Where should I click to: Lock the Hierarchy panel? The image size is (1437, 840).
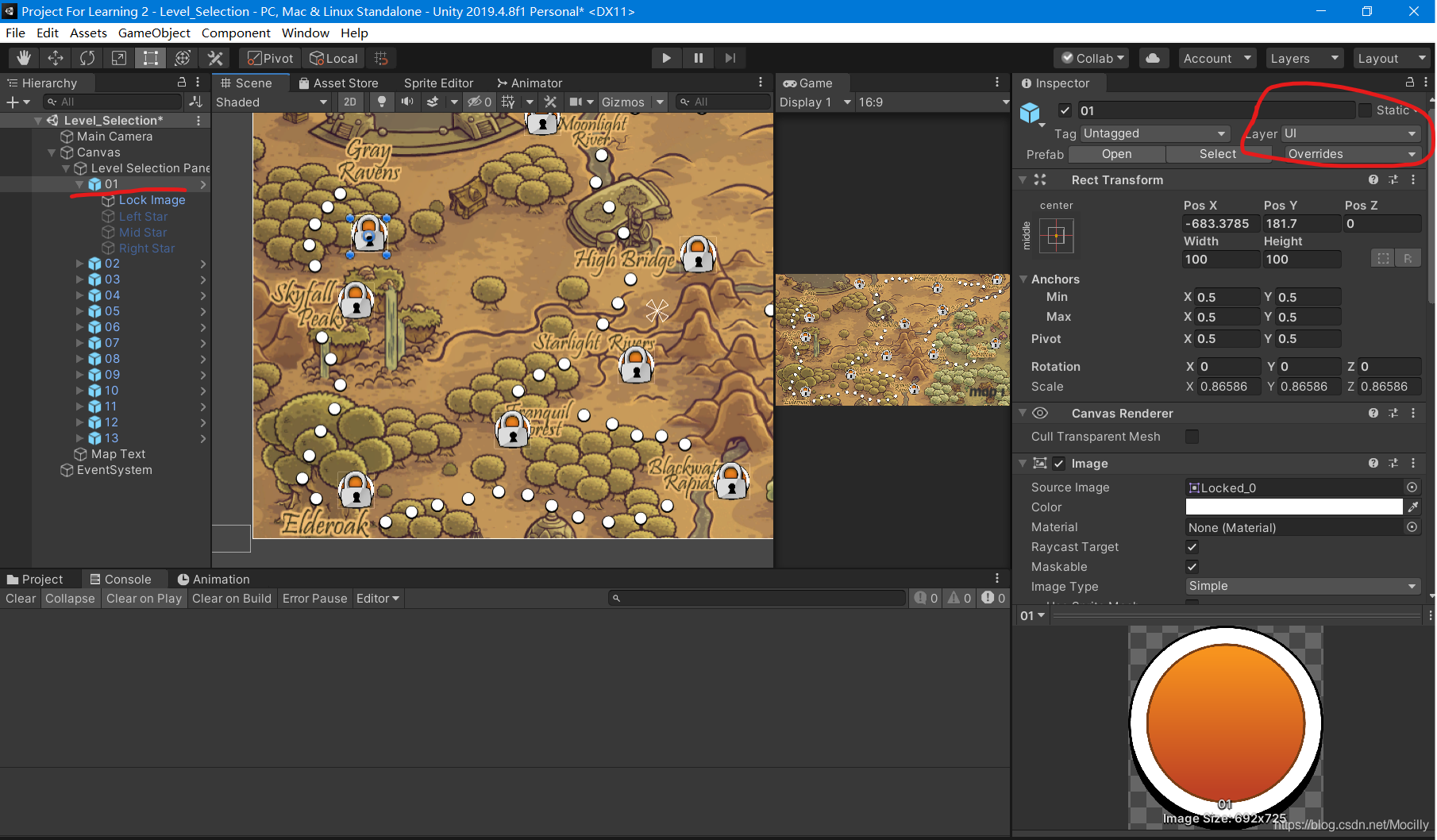pyautogui.click(x=181, y=82)
